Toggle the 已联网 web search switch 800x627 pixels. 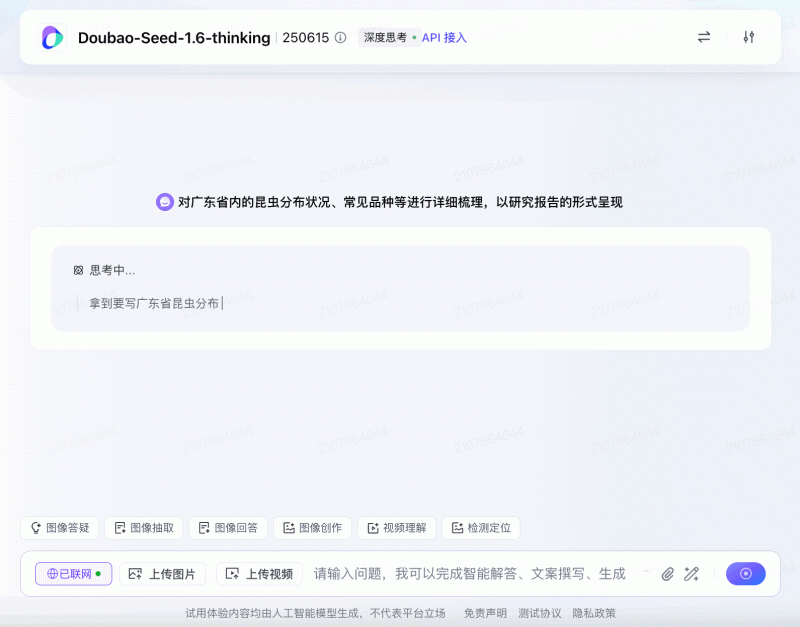point(73,574)
